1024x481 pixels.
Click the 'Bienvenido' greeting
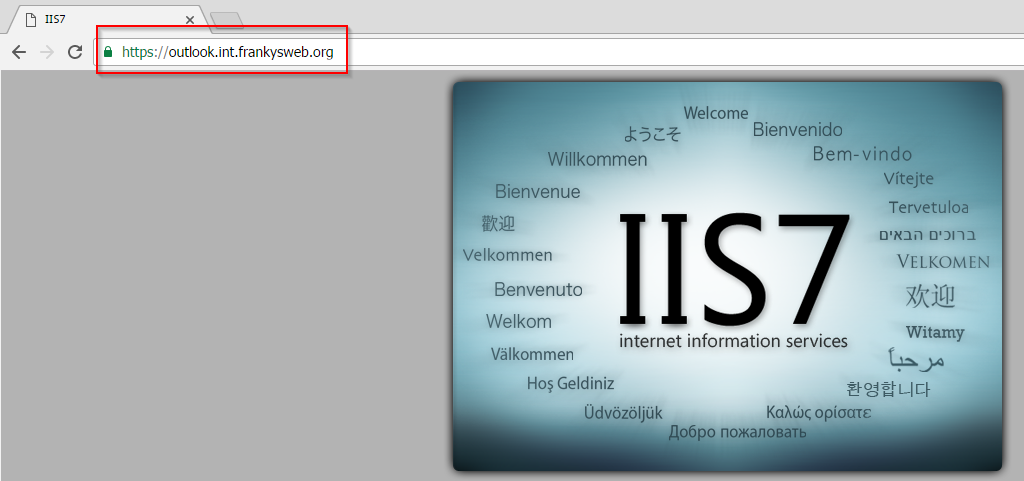(797, 130)
